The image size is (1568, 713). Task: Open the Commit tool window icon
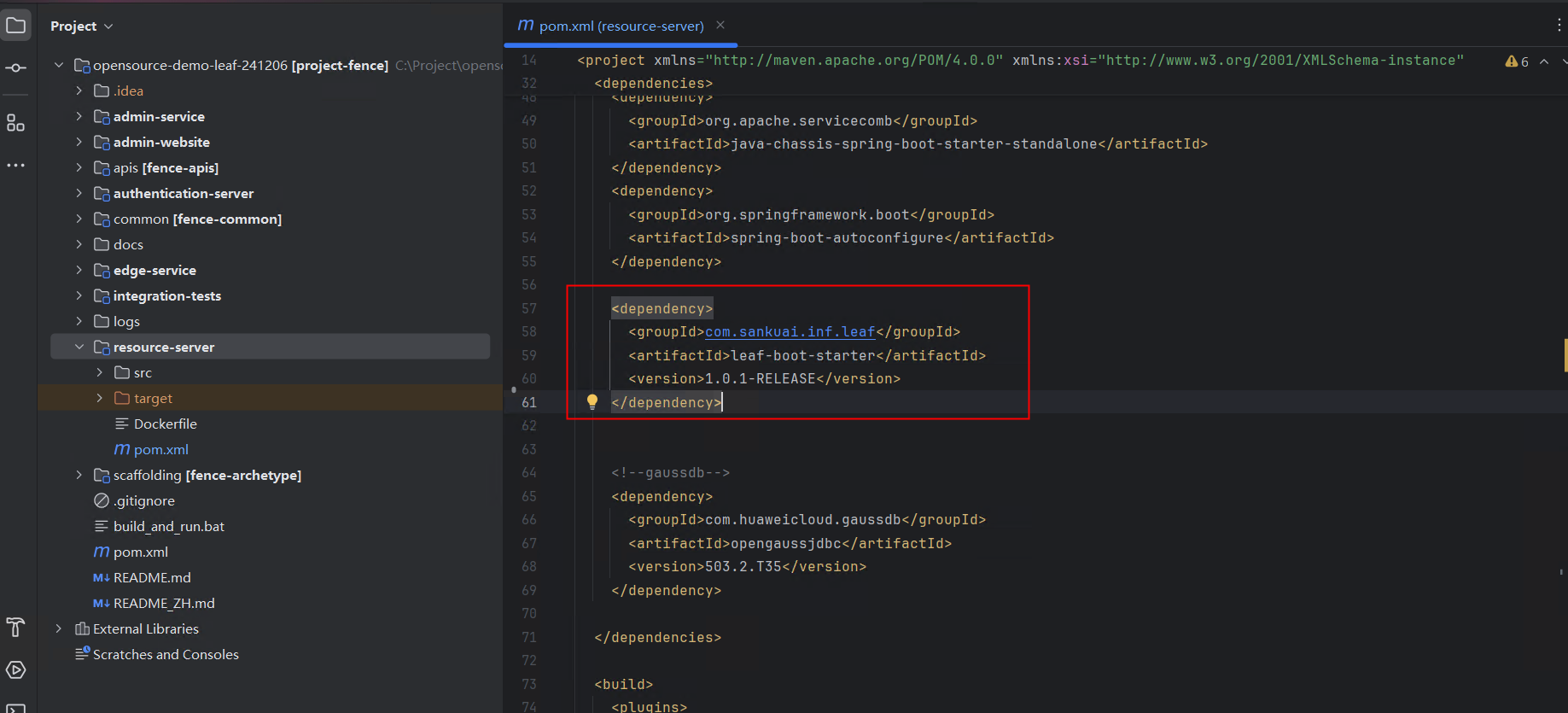click(16, 67)
